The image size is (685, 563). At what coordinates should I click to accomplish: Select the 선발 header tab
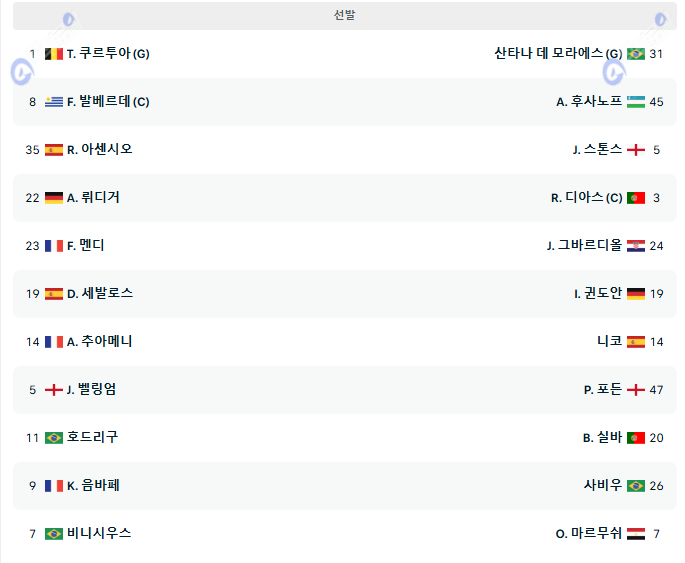344,16
